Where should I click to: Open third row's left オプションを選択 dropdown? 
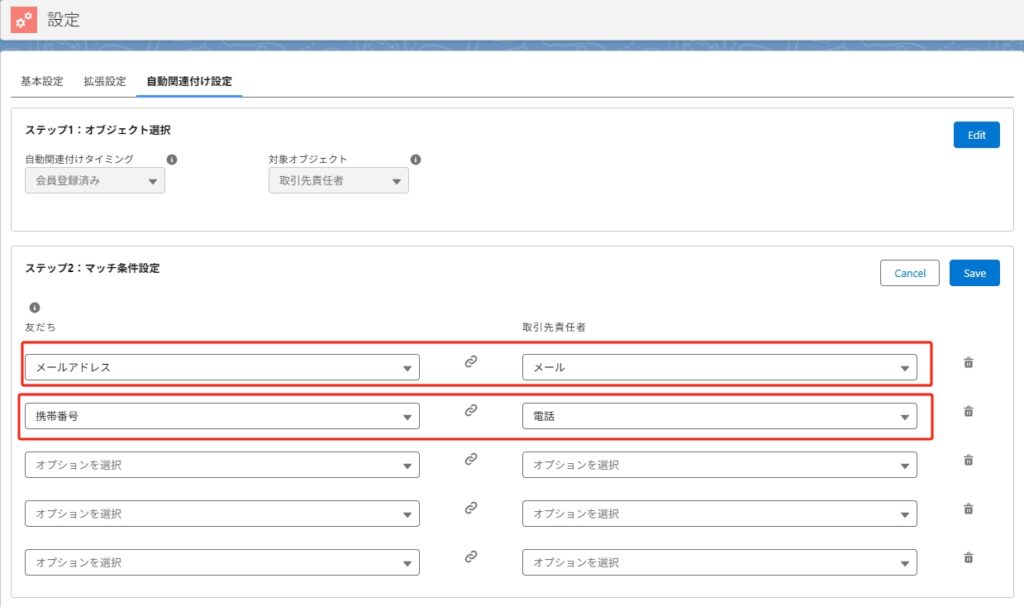tap(222, 465)
